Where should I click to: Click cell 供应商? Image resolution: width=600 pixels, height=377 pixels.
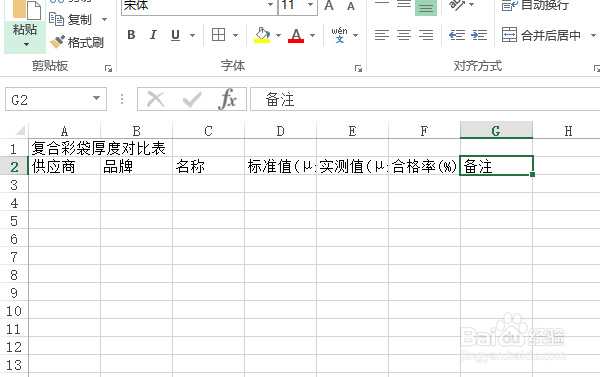point(64,166)
